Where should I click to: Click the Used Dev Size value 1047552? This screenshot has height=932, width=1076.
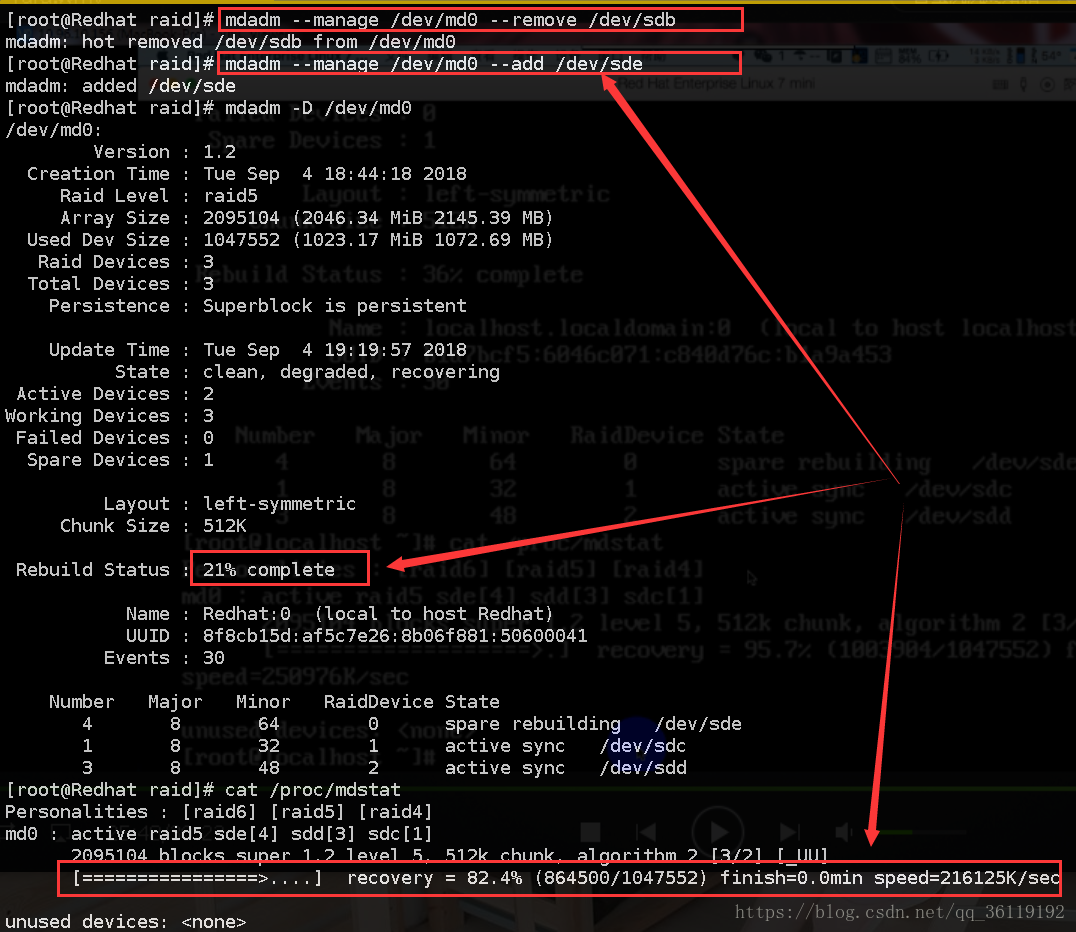(242, 240)
